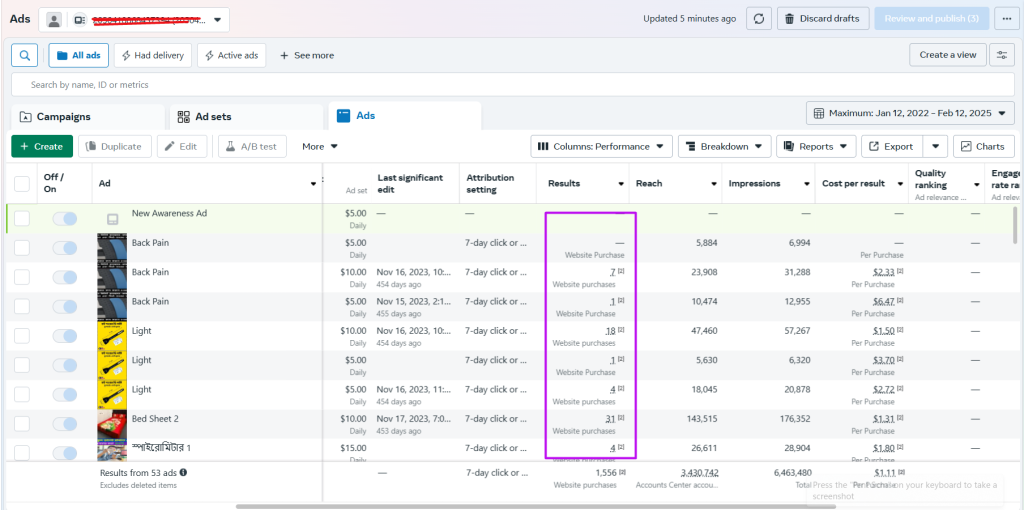Screen dimensions: 1024x510
Task: Expand the Columns: Performance dropdown
Action: (x=600, y=146)
